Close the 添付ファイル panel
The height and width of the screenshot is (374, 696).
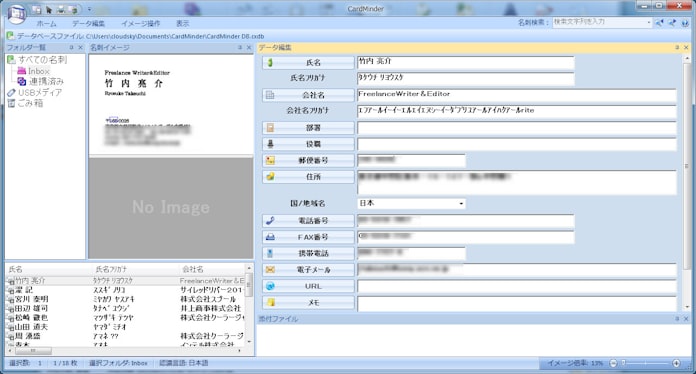point(686,319)
